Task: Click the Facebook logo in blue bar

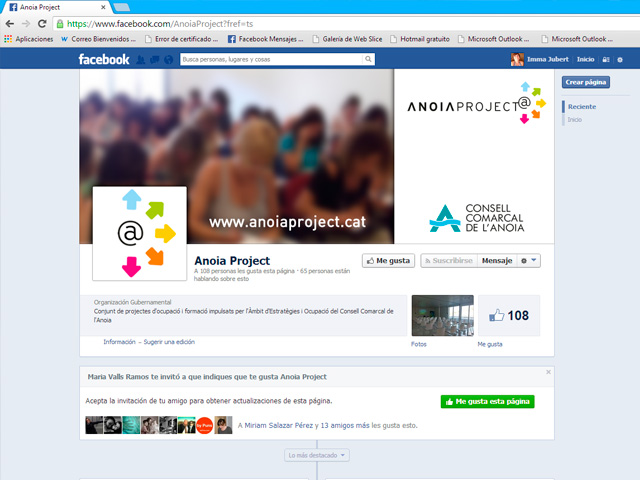Action: coord(104,60)
